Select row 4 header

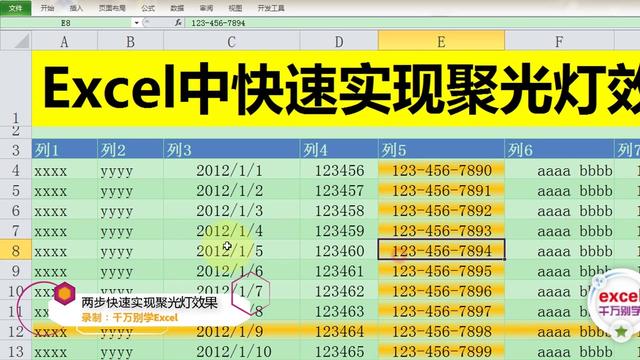[x=16, y=169]
